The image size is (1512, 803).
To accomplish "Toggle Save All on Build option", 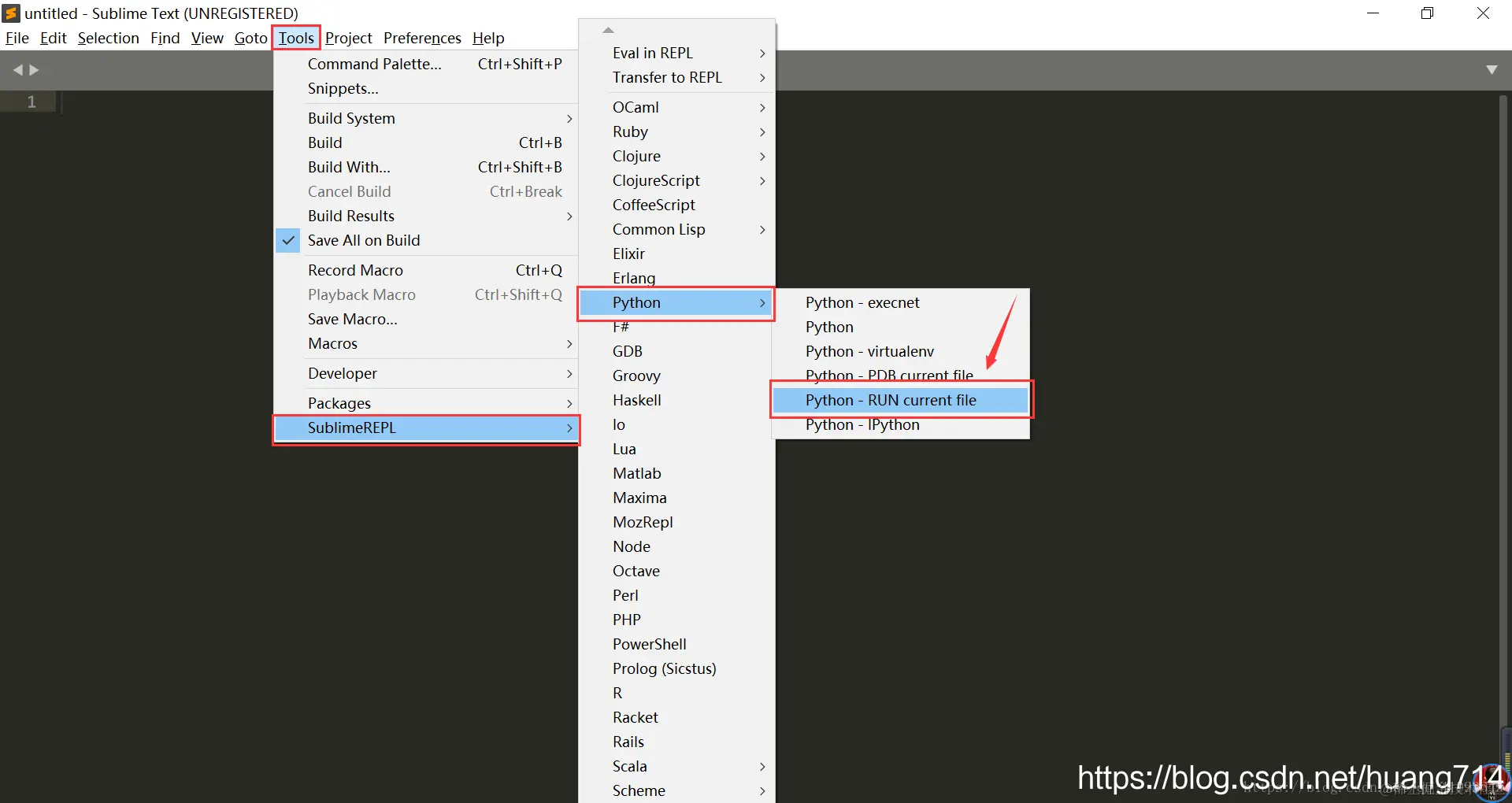I will coord(426,240).
